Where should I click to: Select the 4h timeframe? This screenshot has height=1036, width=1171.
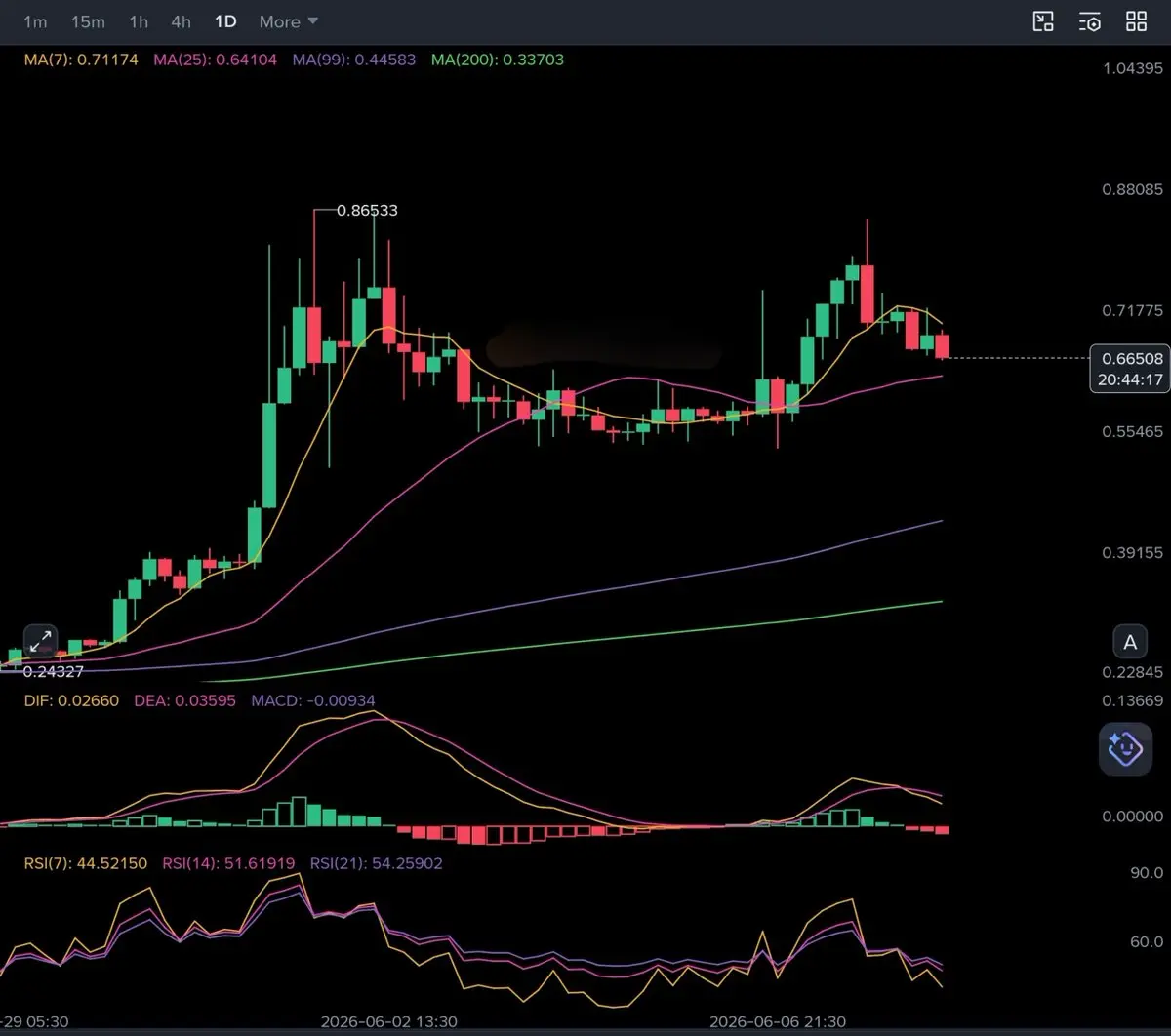(x=181, y=21)
